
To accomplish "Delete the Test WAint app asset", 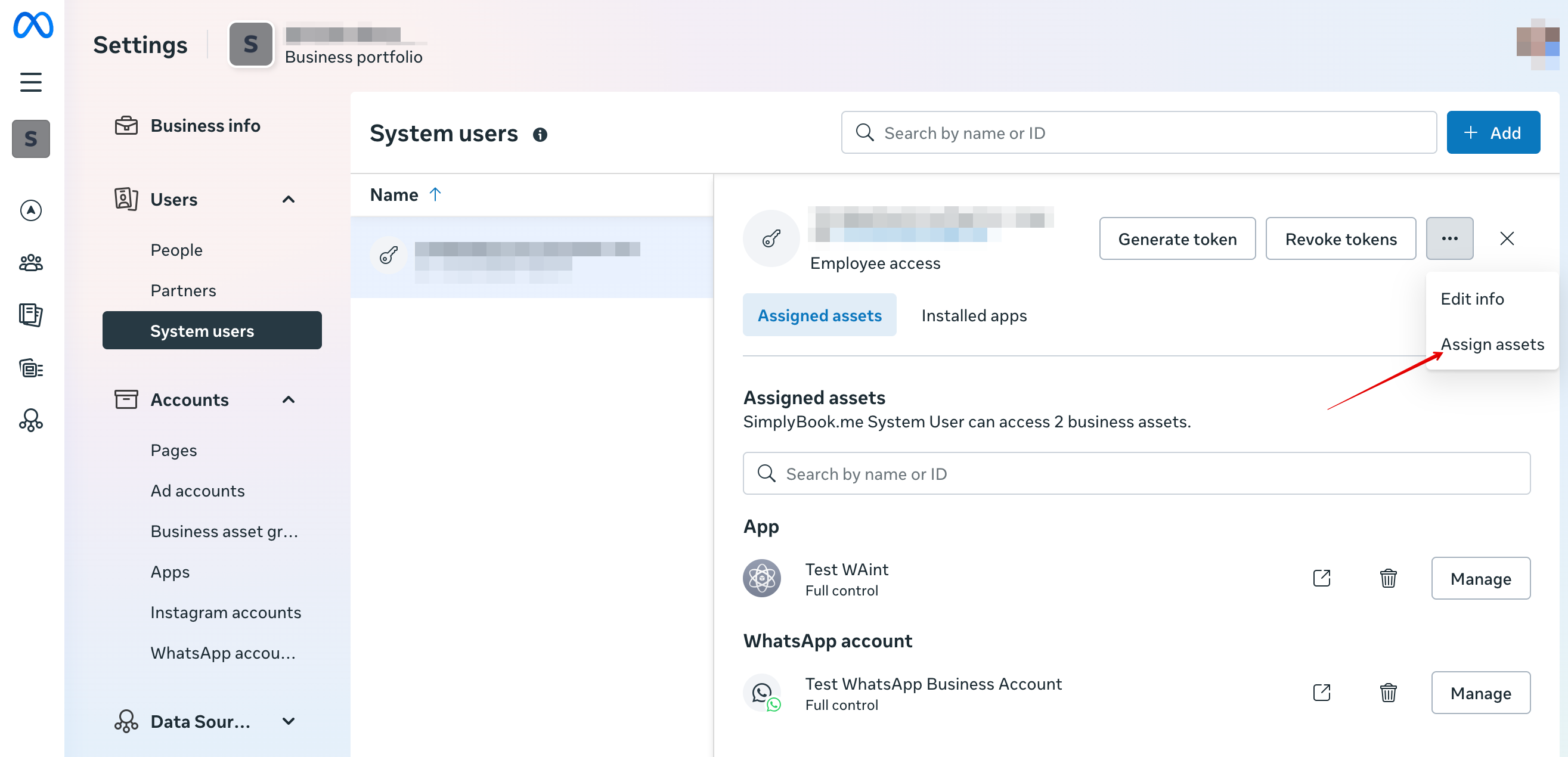I will (1388, 578).
